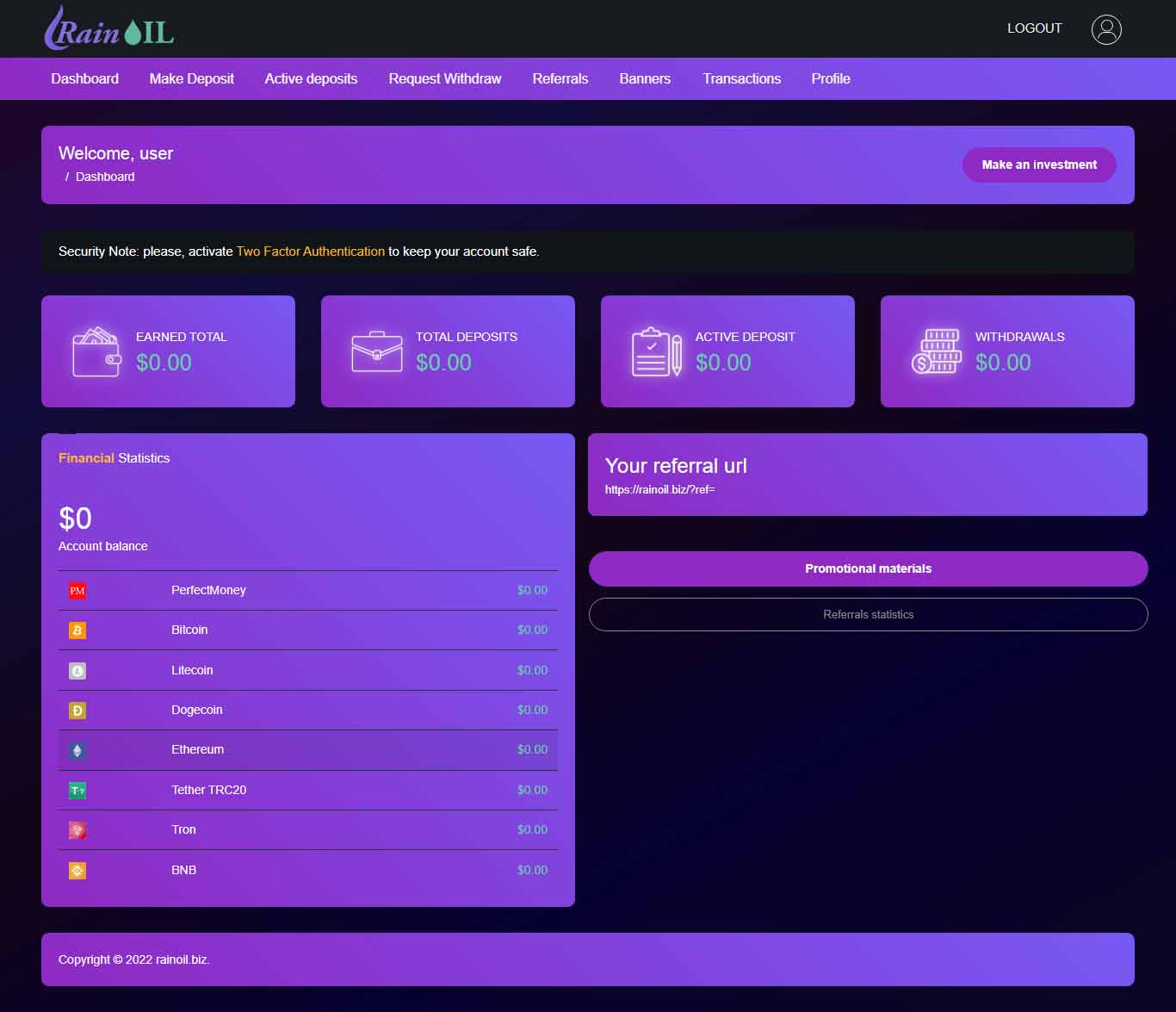Click the Financial Statistics heading
1176x1012 pixels.
tap(114, 458)
